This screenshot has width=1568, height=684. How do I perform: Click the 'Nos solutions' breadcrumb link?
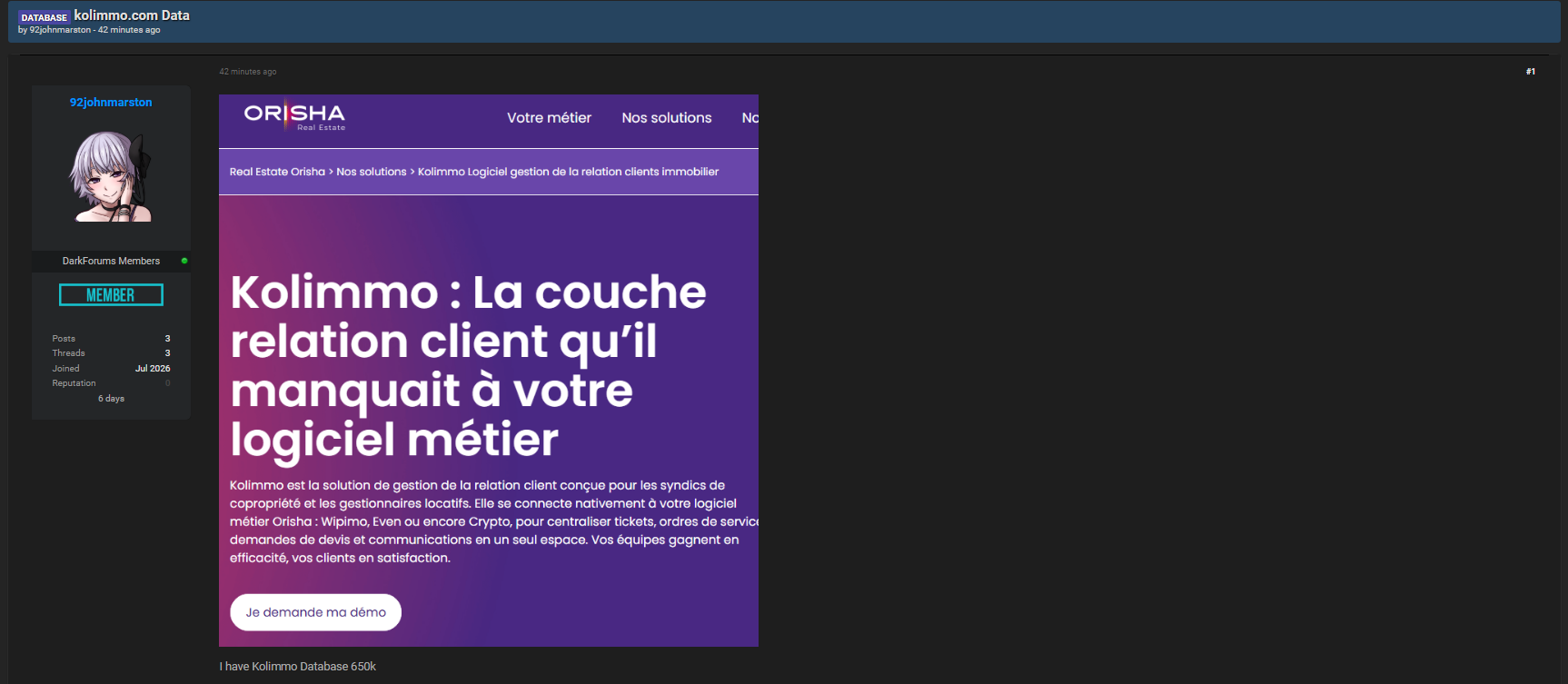tap(372, 172)
